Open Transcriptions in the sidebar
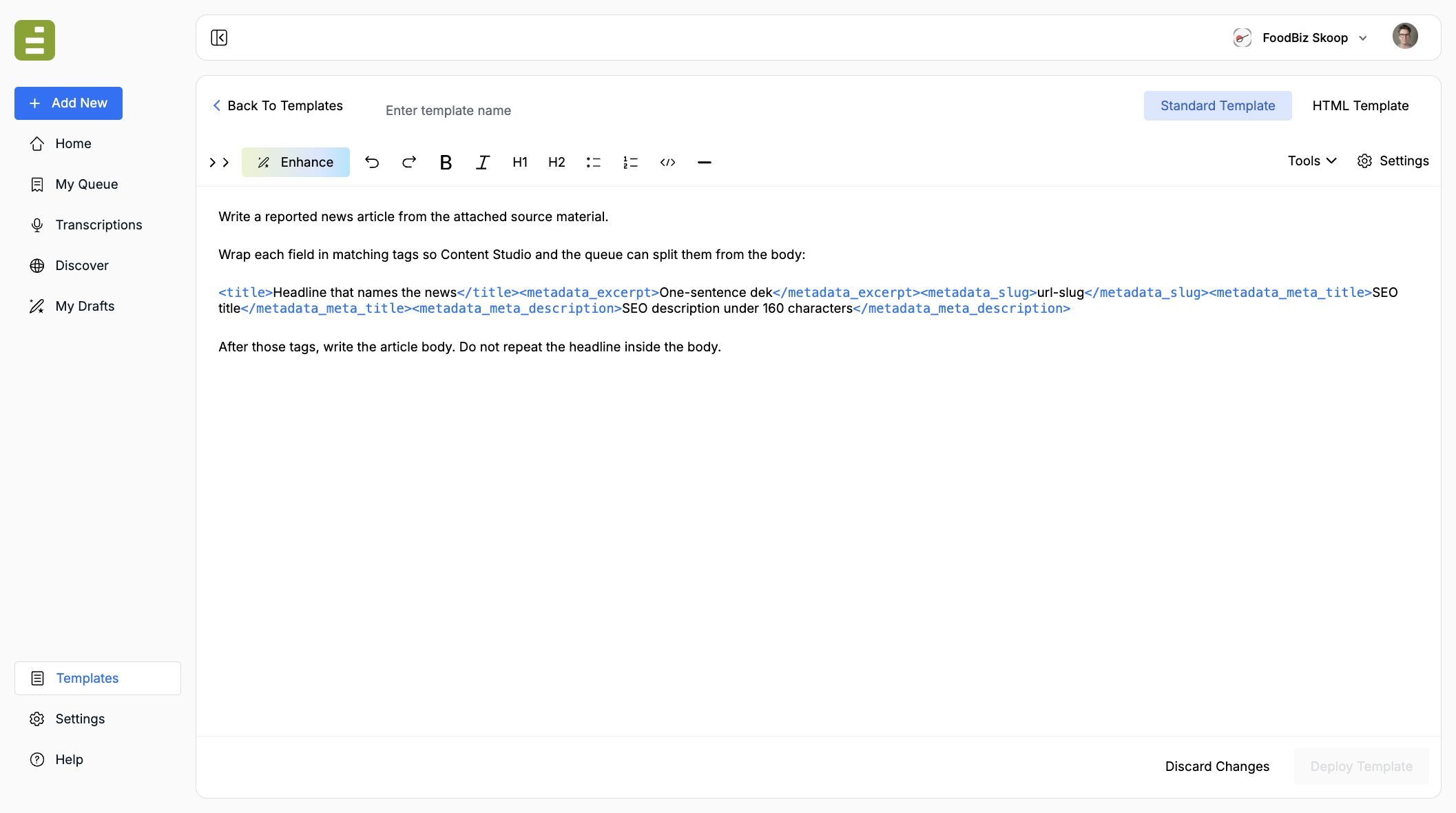This screenshot has width=1456, height=813. coord(98,225)
